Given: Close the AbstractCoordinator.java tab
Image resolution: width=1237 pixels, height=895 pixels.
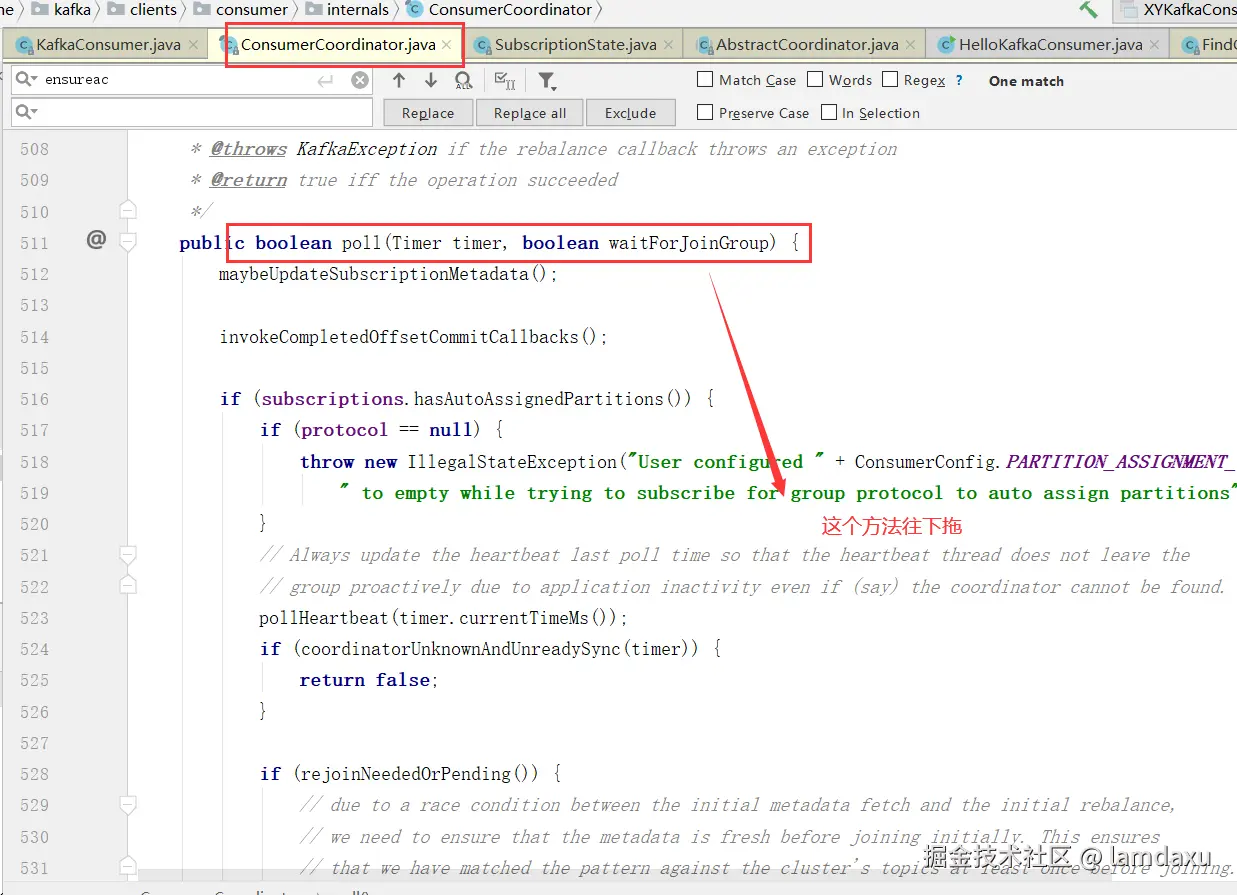Looking at the screenshot, I should [910, 45].
